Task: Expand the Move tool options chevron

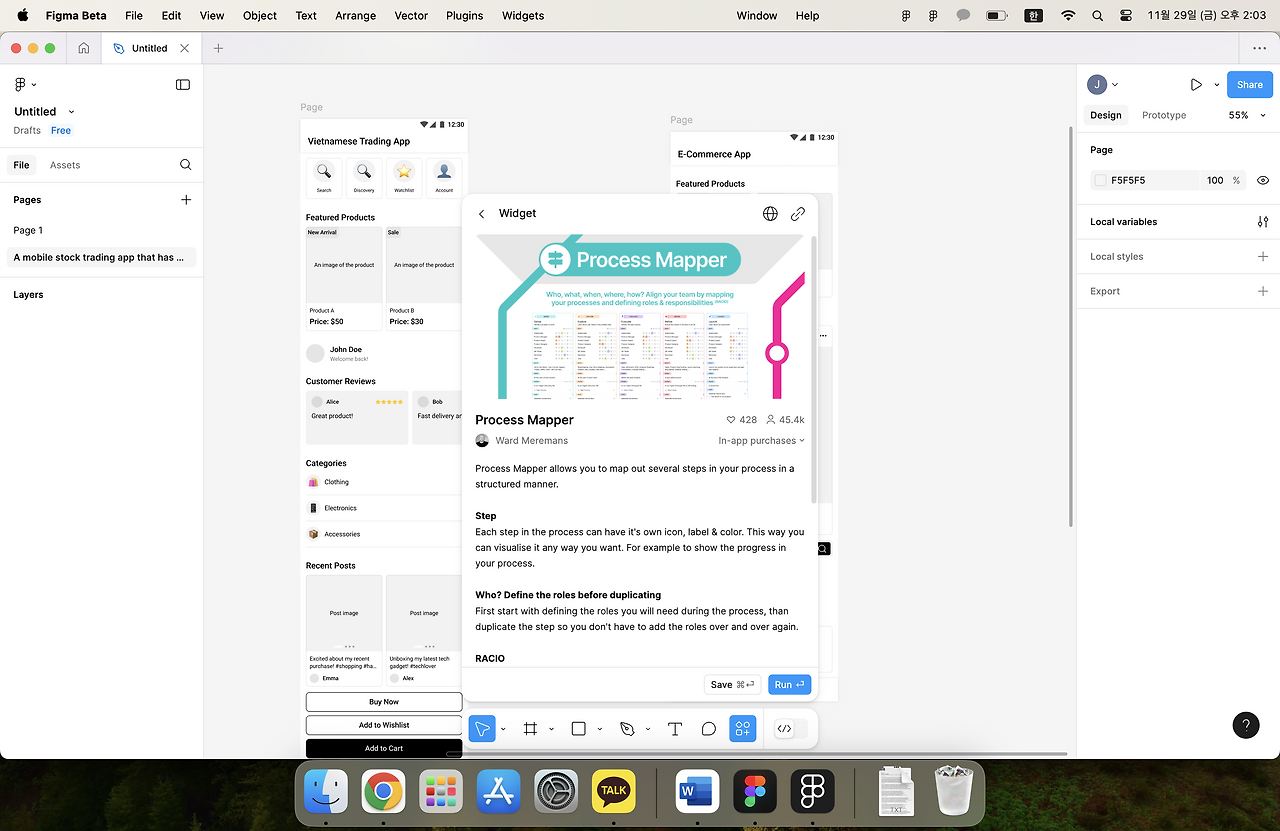Action: (503, 729)
